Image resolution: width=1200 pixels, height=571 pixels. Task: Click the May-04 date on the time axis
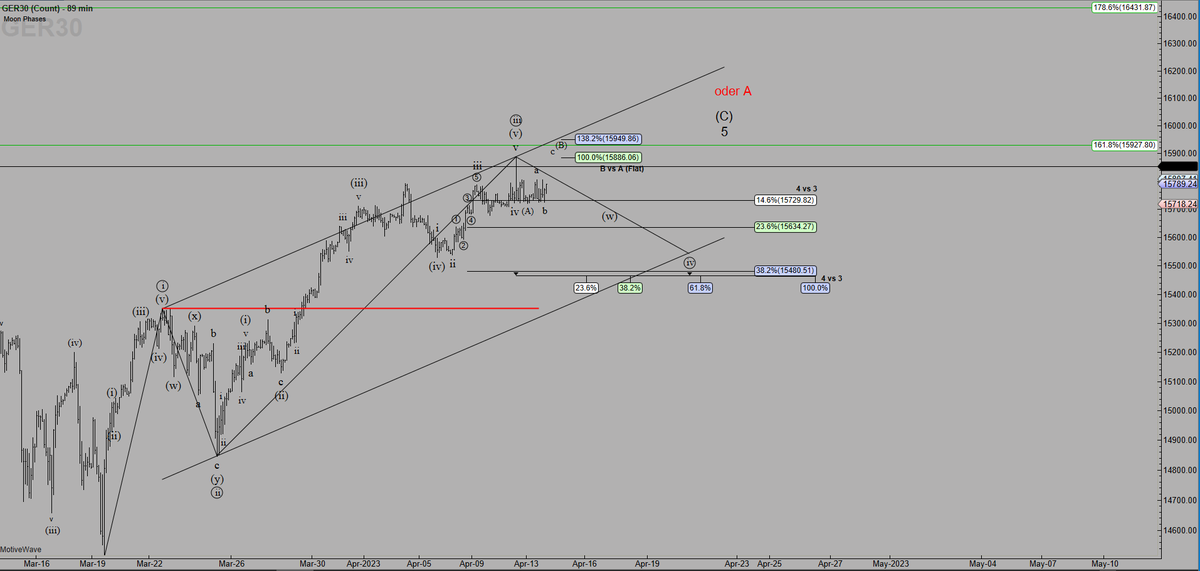(x=981, y=564)
